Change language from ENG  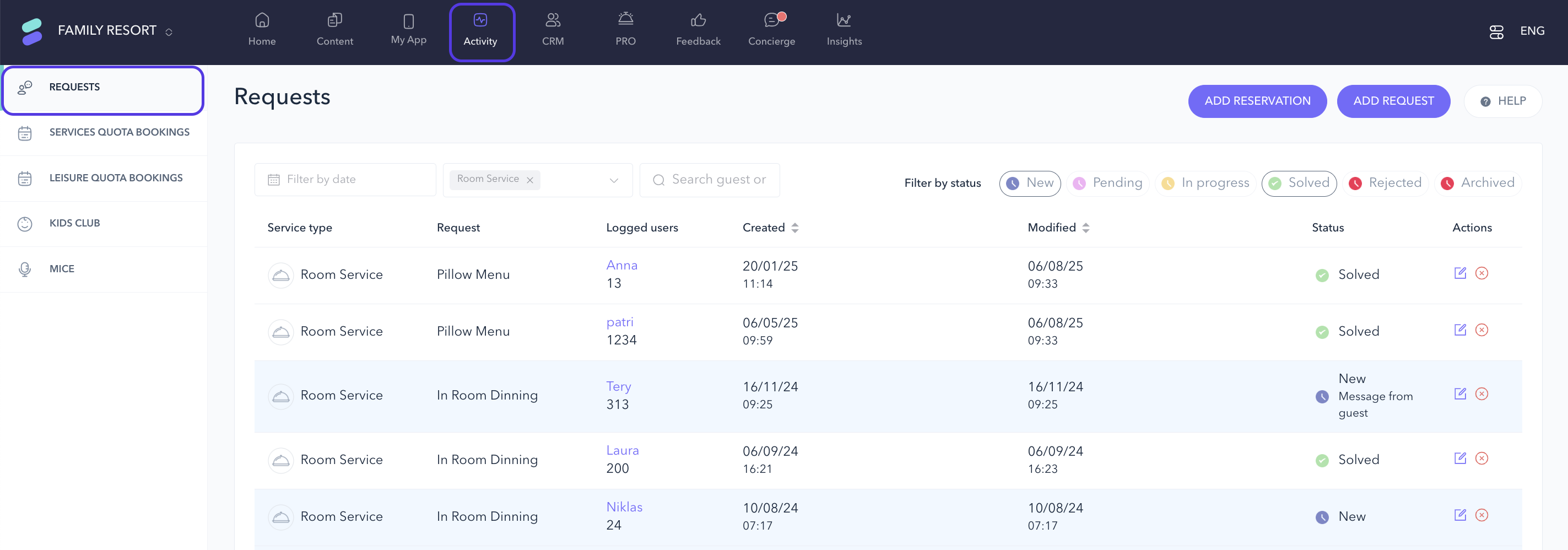(x=1532, y=31)
